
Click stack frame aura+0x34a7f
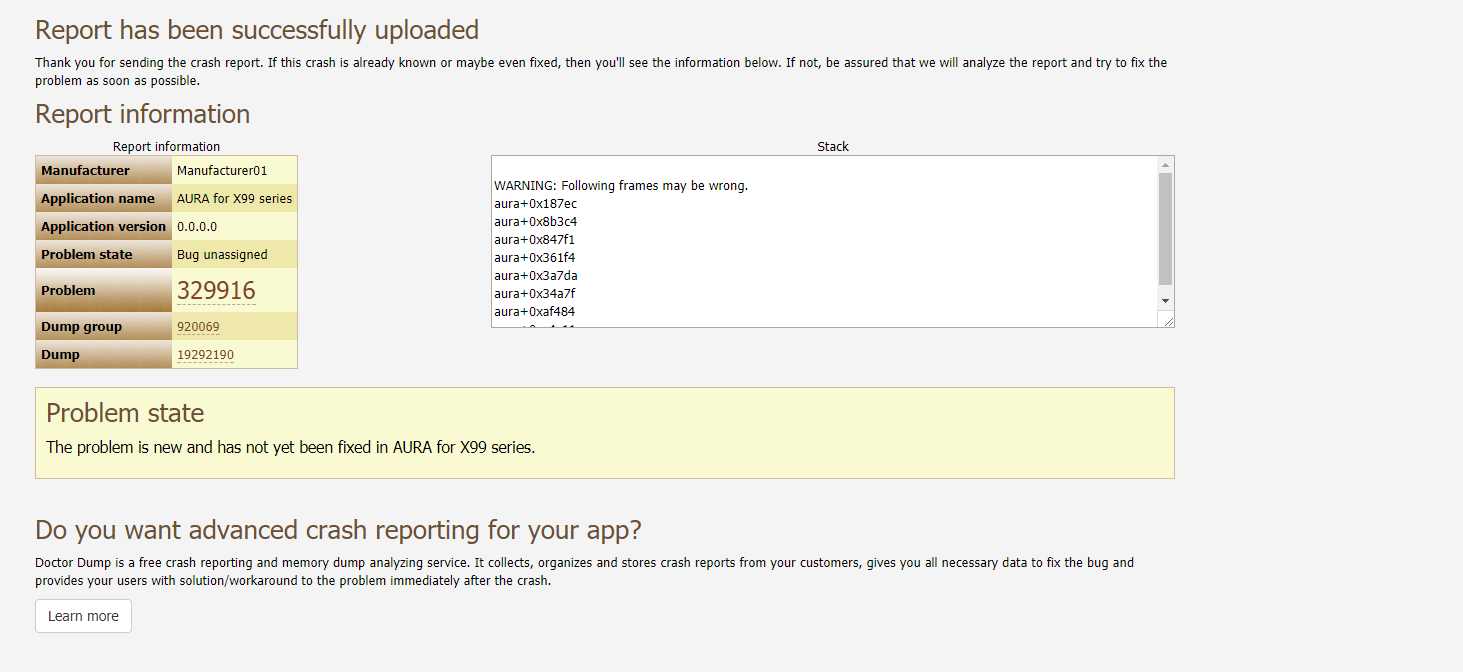click(x=534, y=294)
